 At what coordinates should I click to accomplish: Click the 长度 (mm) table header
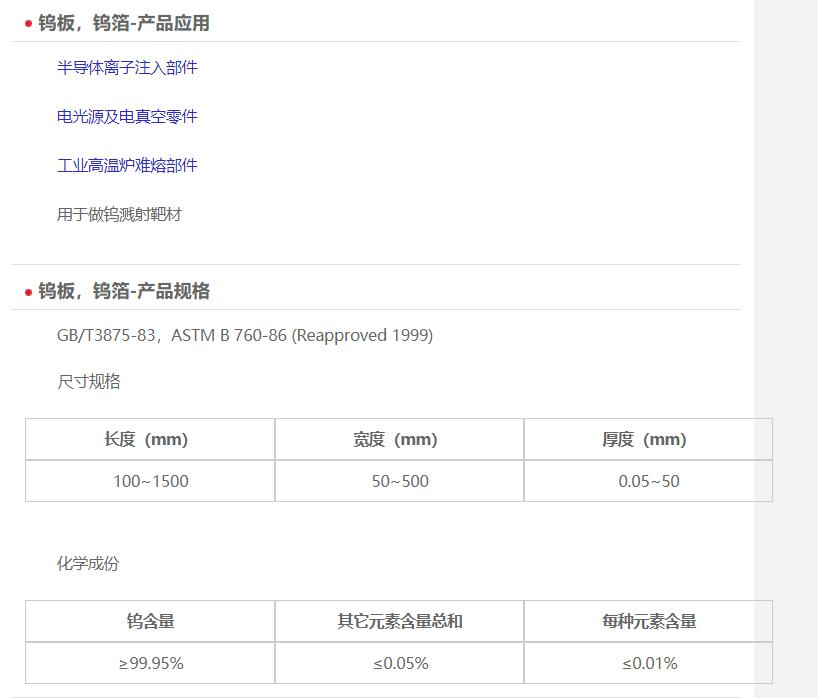[x=150, y=439]
